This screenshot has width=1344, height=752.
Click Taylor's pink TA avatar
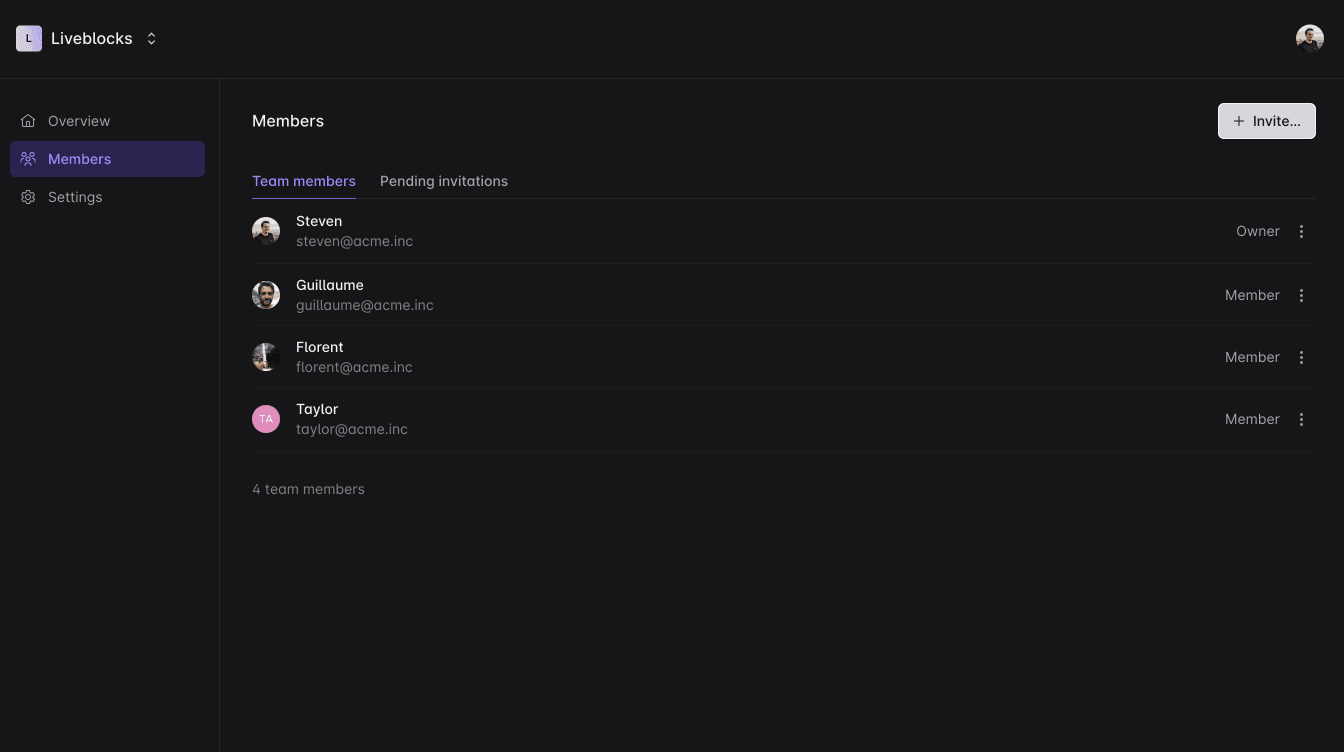click(x=266, y=419)
